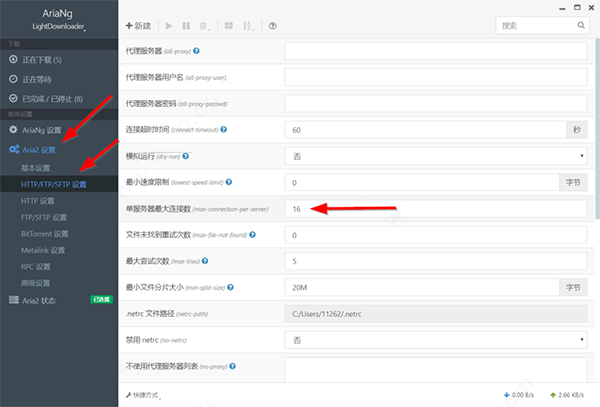Click the upload speed 2.66 KB/s indicator
Screen dimensions: 600x407
click(x=567, y=395)
